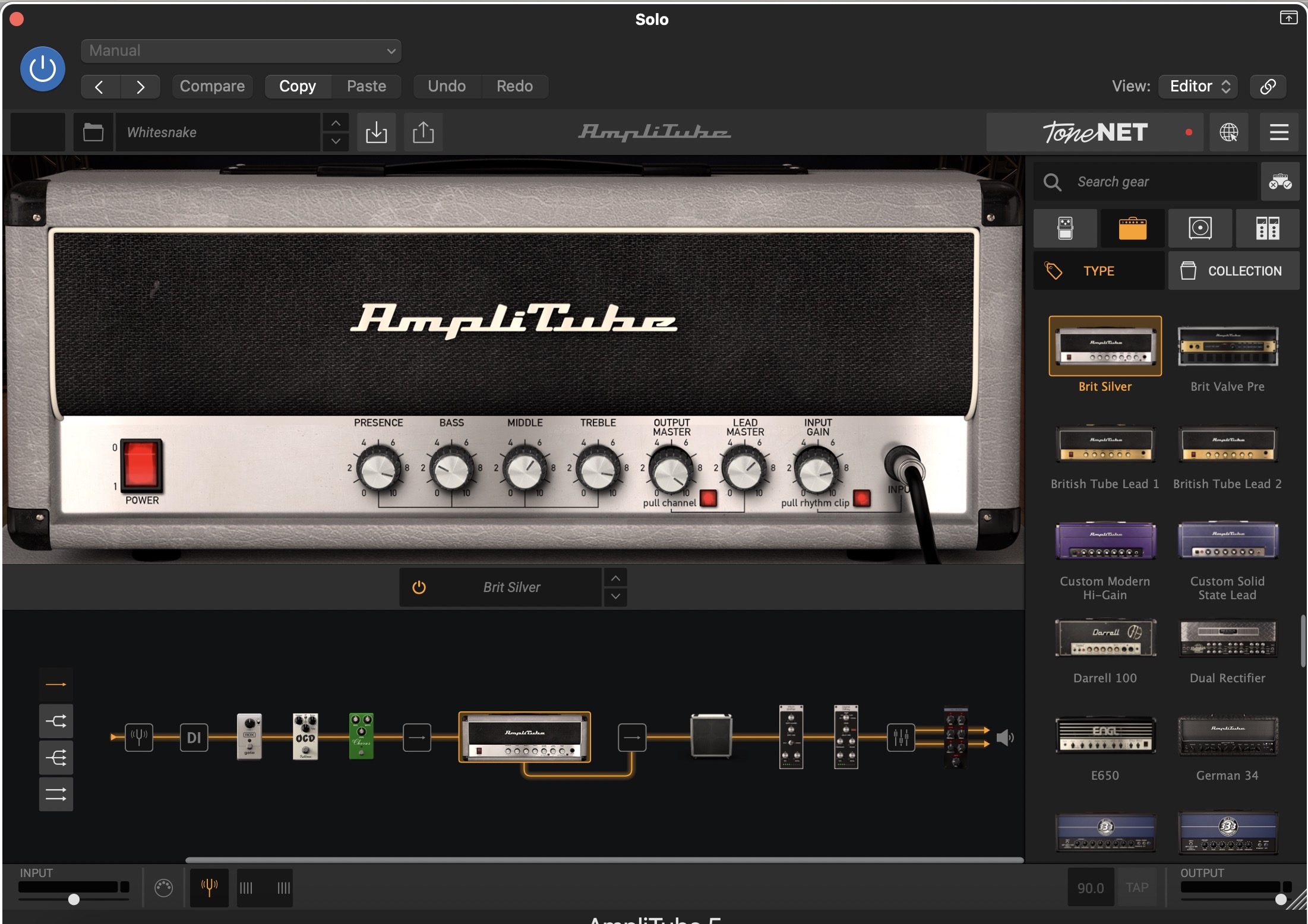This screenshot has width=1308, height=924.
Task: Click the Paste button
Action: 367,86
